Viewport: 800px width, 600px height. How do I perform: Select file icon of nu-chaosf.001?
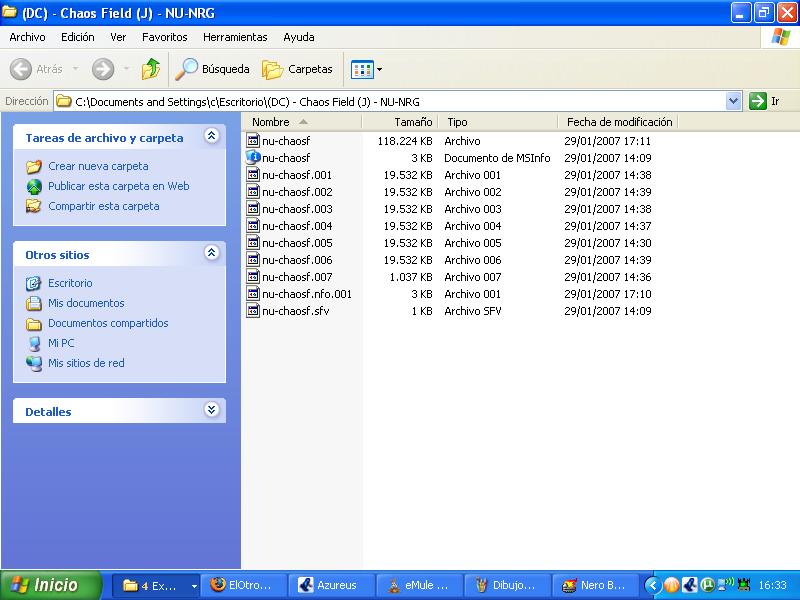[x=253, y=174]
